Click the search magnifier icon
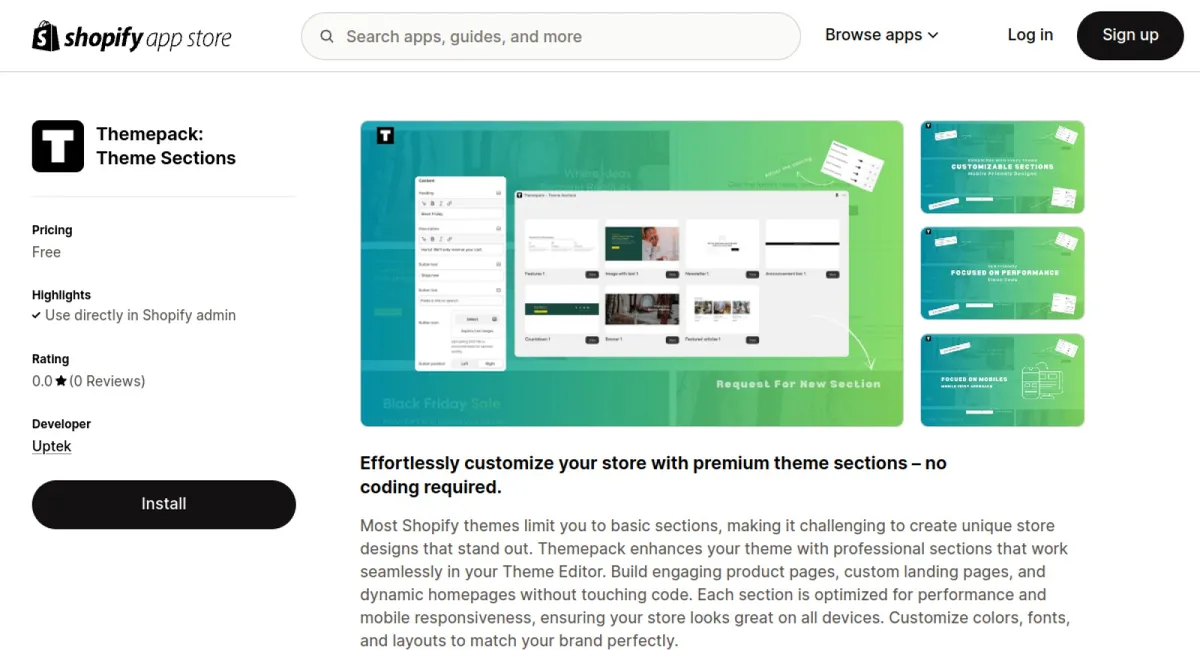1200x650 pixels. pos(327,36)
